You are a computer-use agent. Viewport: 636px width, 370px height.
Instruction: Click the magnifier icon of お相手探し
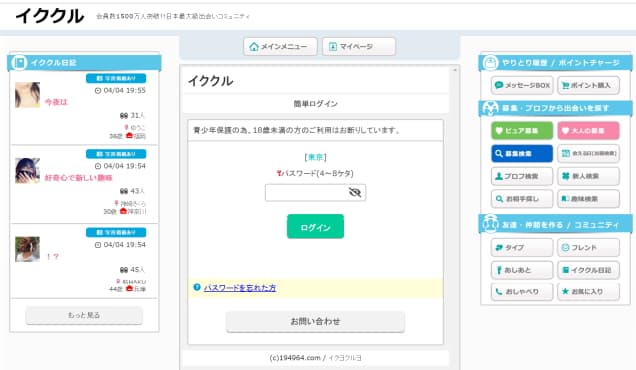[499, 199]
